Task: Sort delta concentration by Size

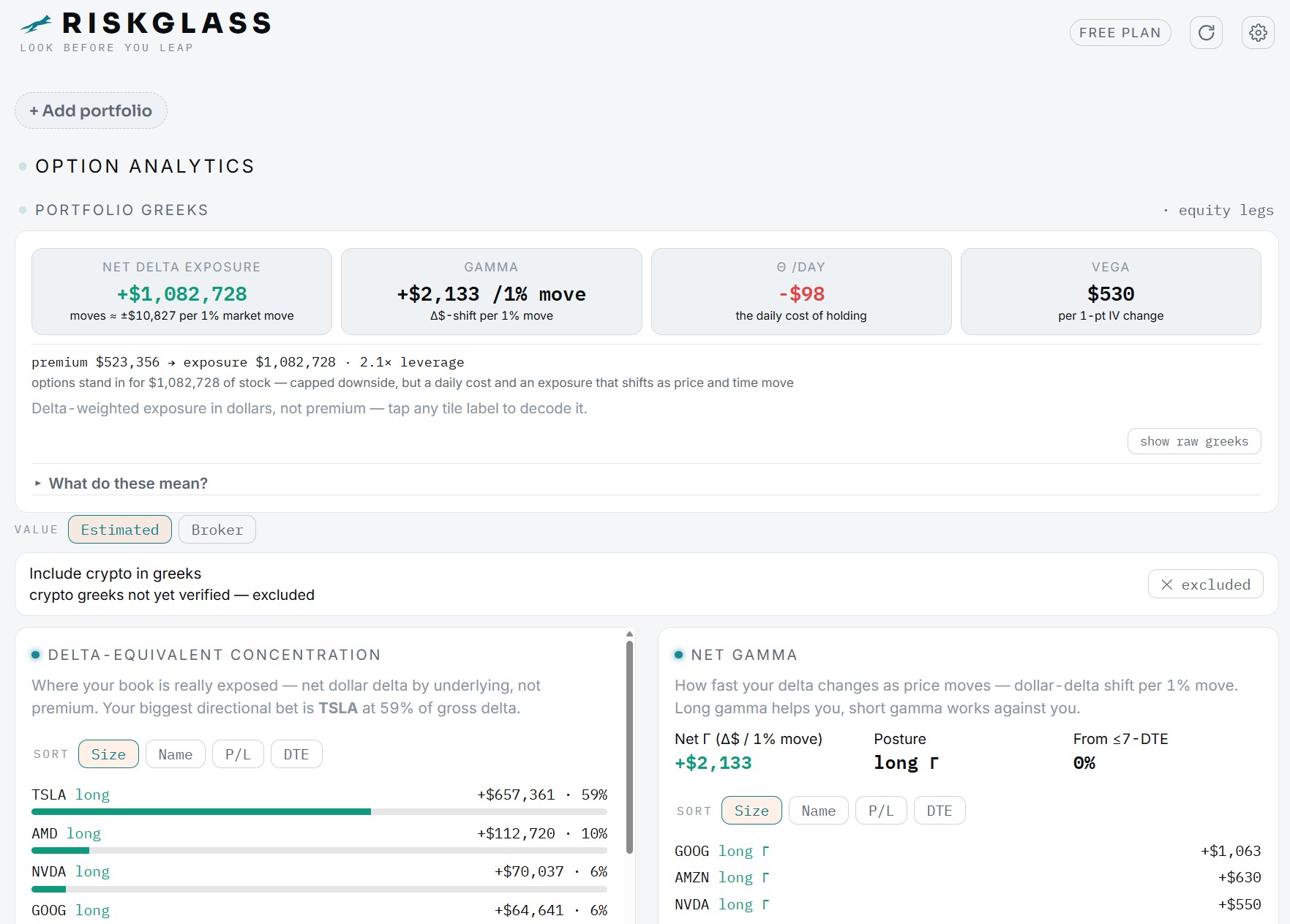Action: coord(108,754)
